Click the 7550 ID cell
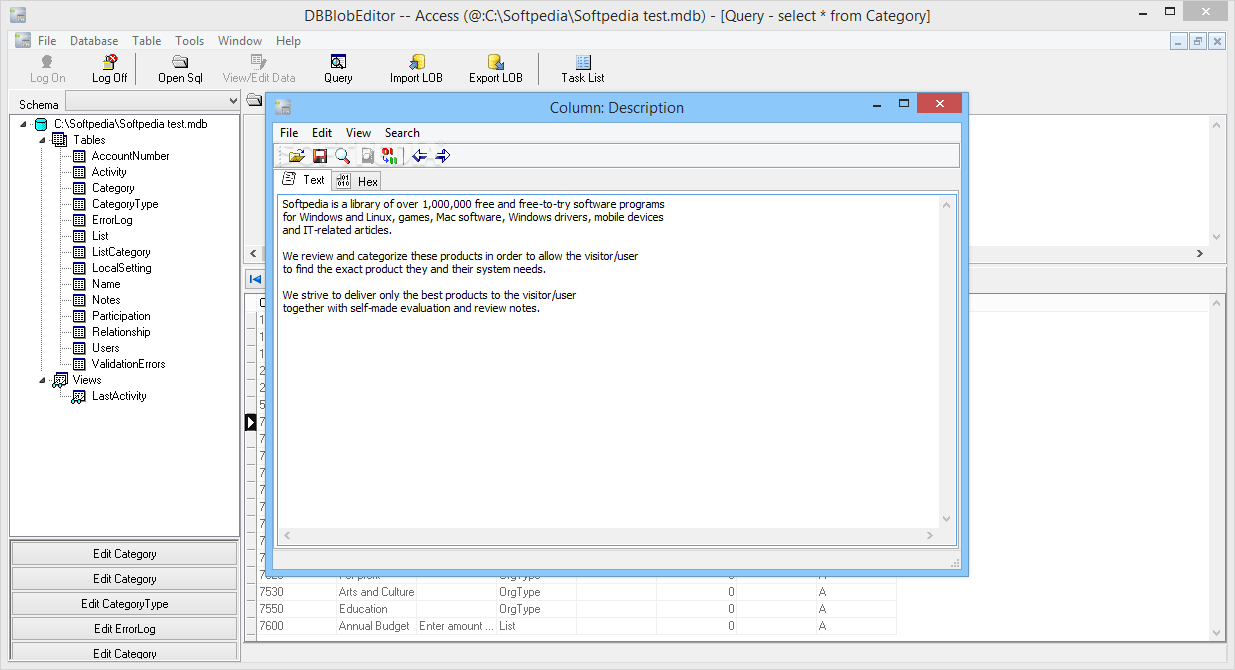The height and width of the screenshot is (670, 1235). tap(295, 609)
